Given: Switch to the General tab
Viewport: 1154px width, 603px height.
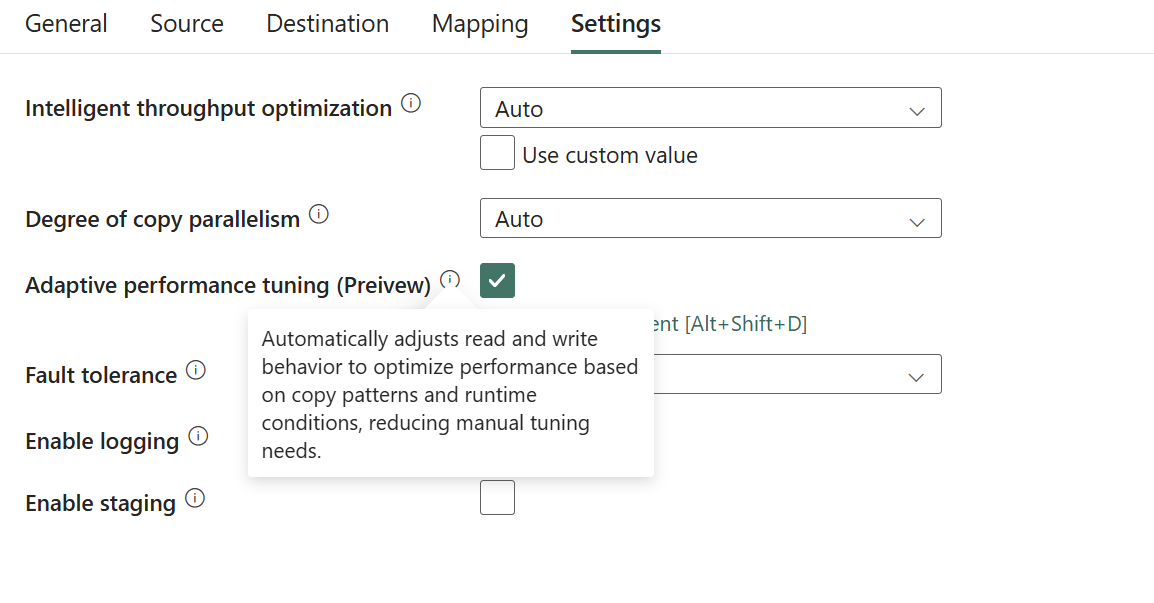Looking at the screenshot, I should [x=66, y=24].
